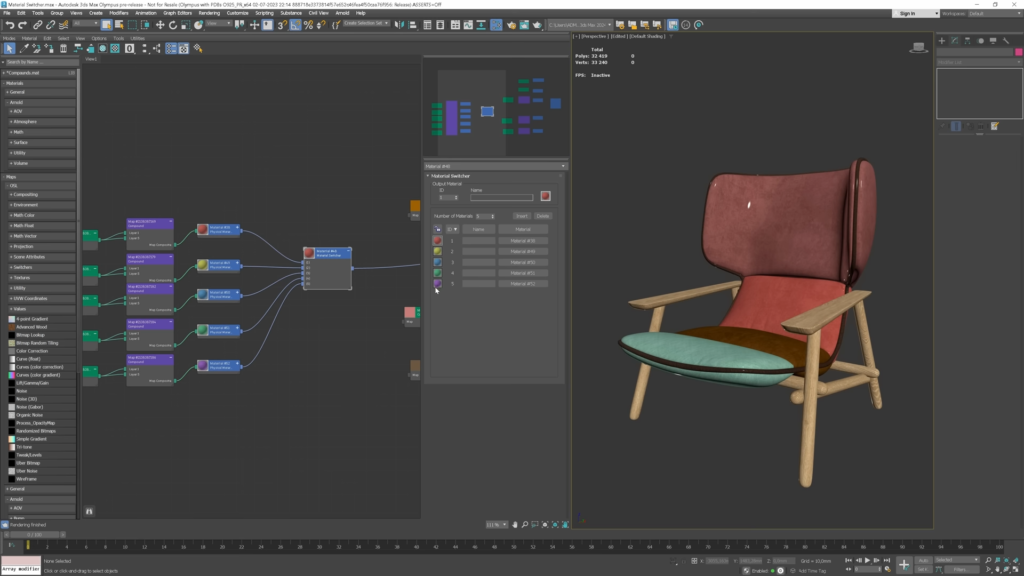Open the Material #48 name dropdown
Screen dimensions: 1024x576
(495, 166)
